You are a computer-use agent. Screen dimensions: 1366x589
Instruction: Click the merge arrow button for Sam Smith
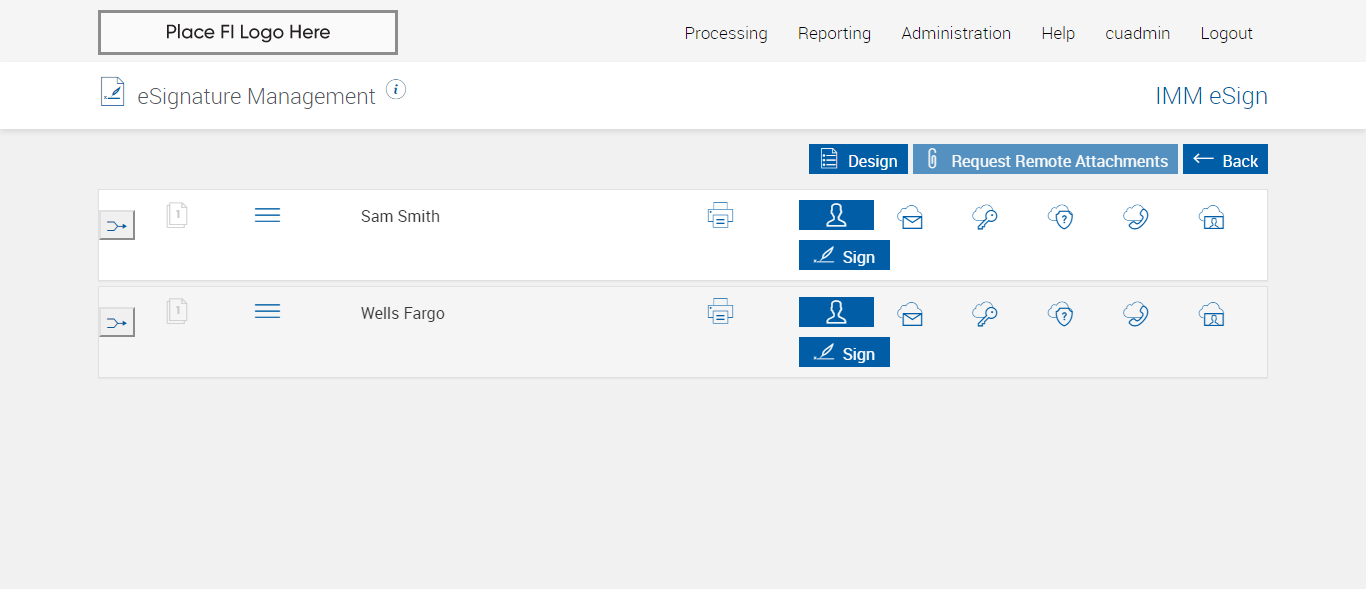pos(117,226)
